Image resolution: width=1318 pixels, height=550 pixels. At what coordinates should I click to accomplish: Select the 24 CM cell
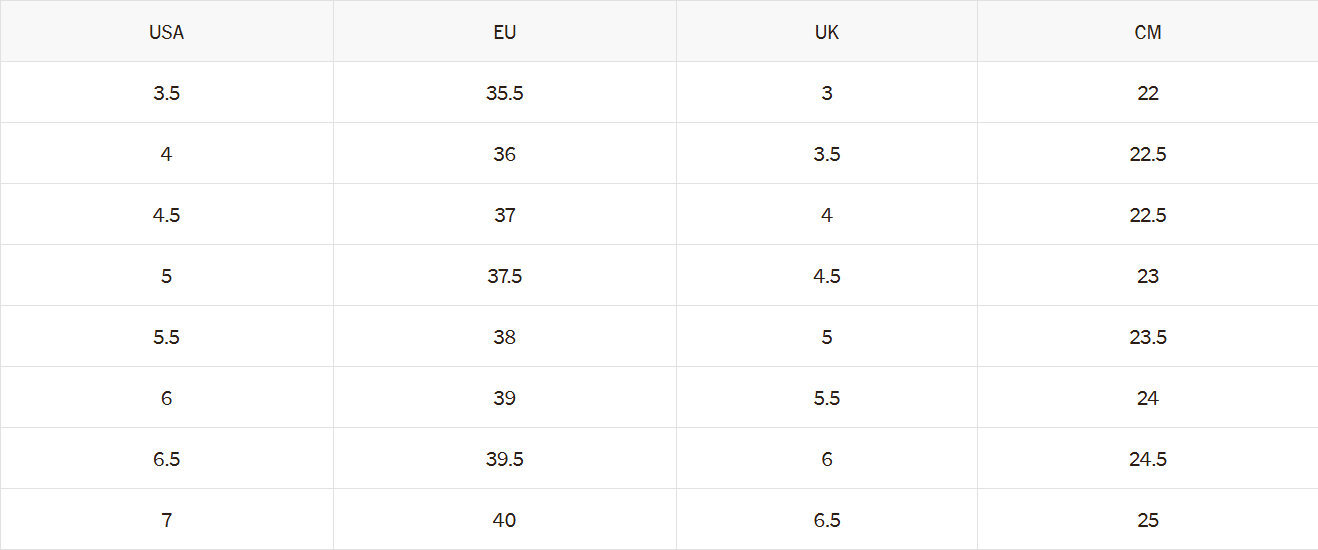click(1148, 398)
